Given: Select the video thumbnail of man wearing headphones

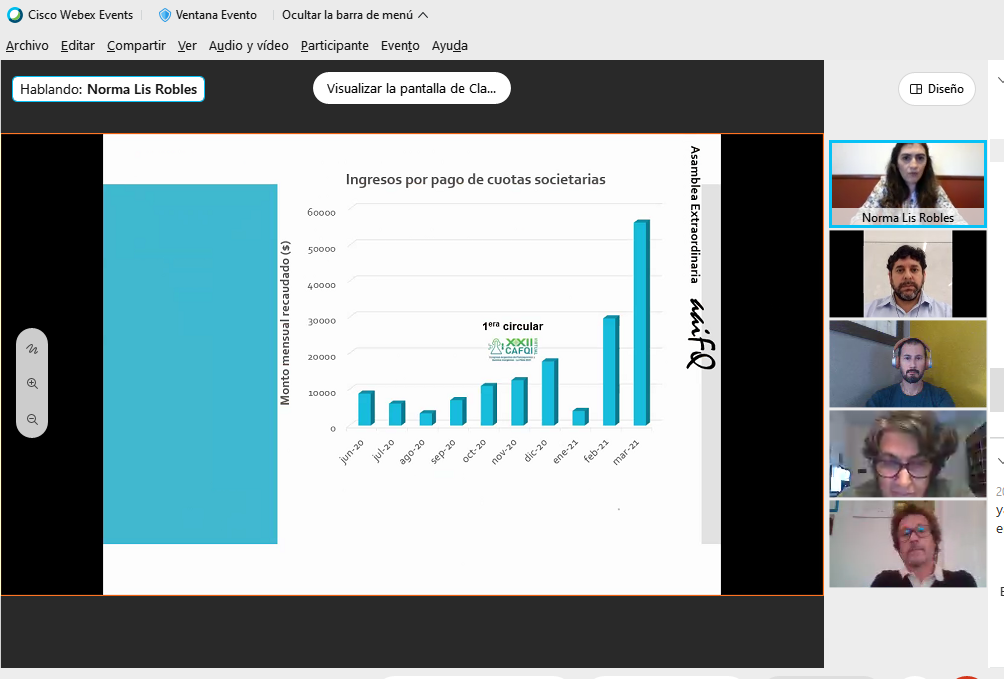Looking at the screenshot, I should (907, 364).
